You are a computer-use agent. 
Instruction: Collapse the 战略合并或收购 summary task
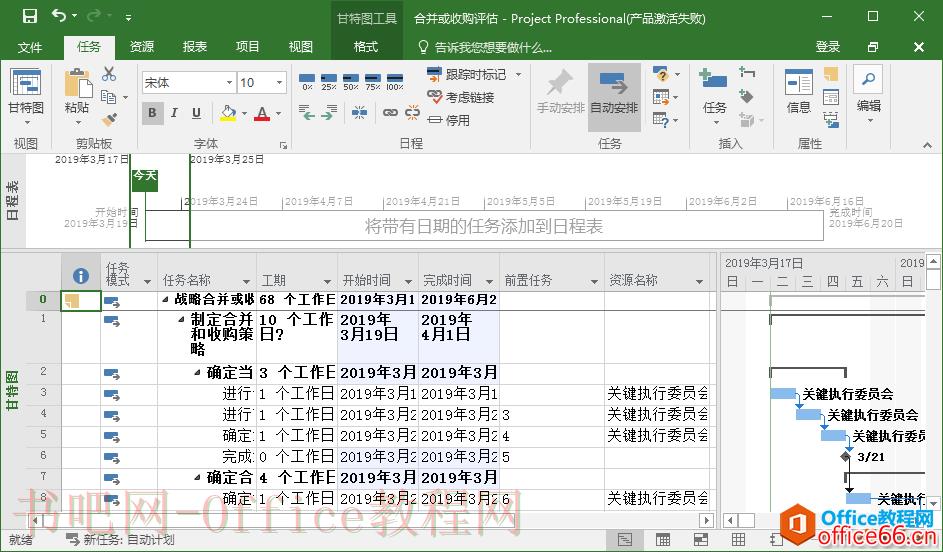pyautogui.click(x=165, y=299)
